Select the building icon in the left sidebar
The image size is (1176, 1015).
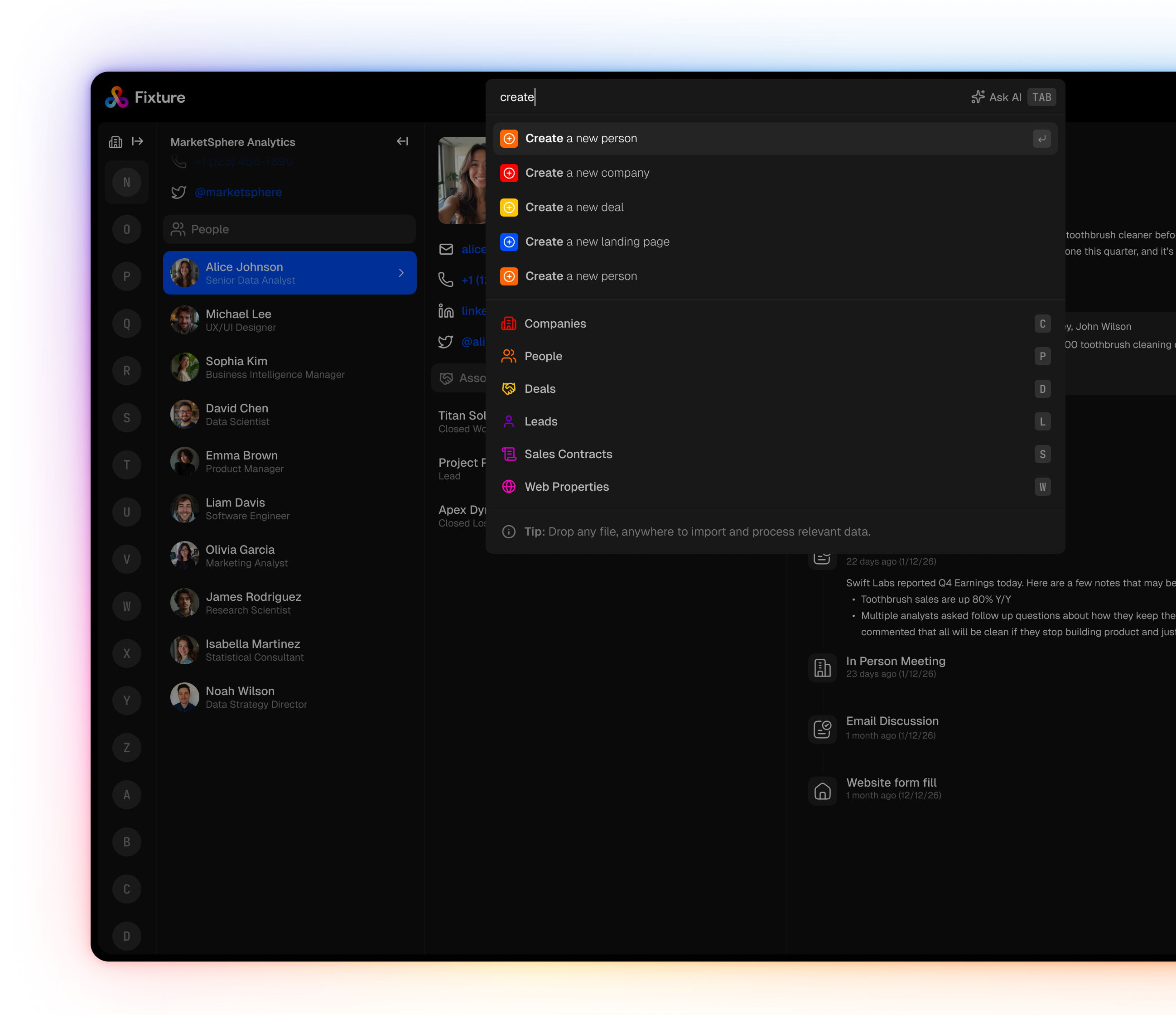tap(116, 141)
